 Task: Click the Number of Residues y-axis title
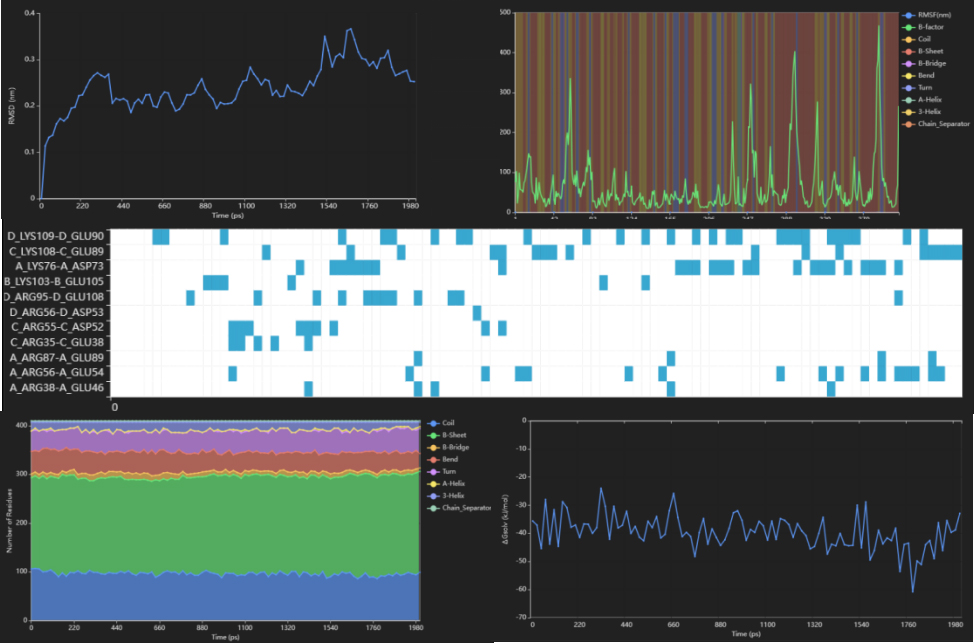tap(9, 520)
